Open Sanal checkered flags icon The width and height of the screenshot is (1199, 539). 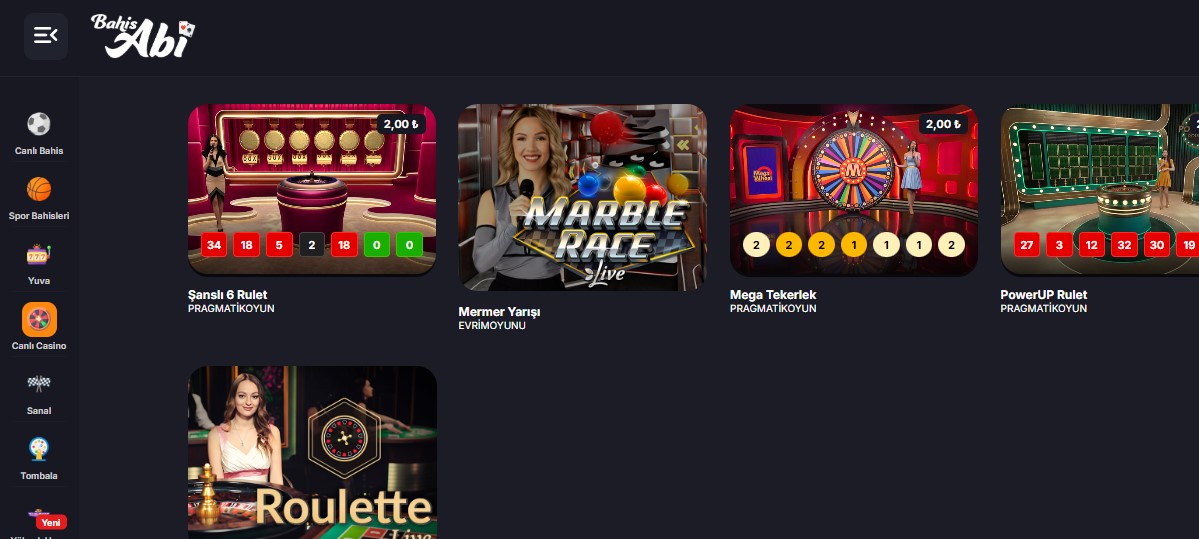click(39, 384)
